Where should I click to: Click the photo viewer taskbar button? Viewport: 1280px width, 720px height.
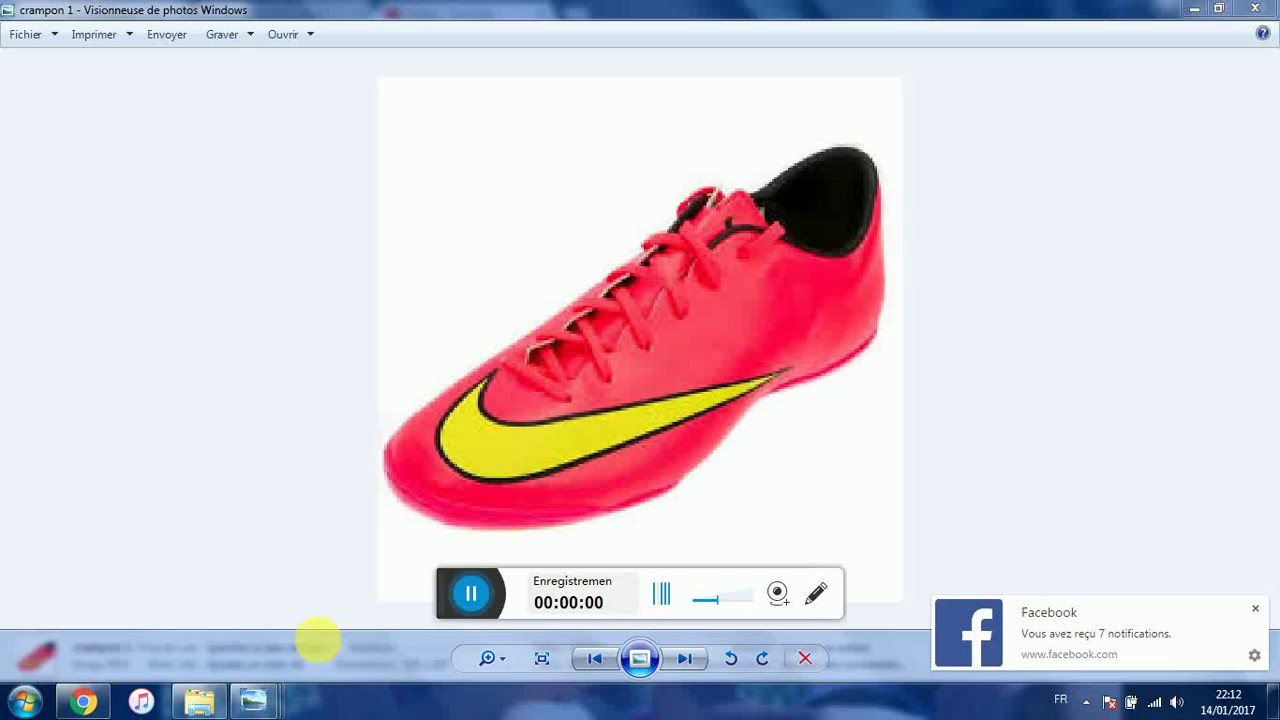(x=254, y=702)
